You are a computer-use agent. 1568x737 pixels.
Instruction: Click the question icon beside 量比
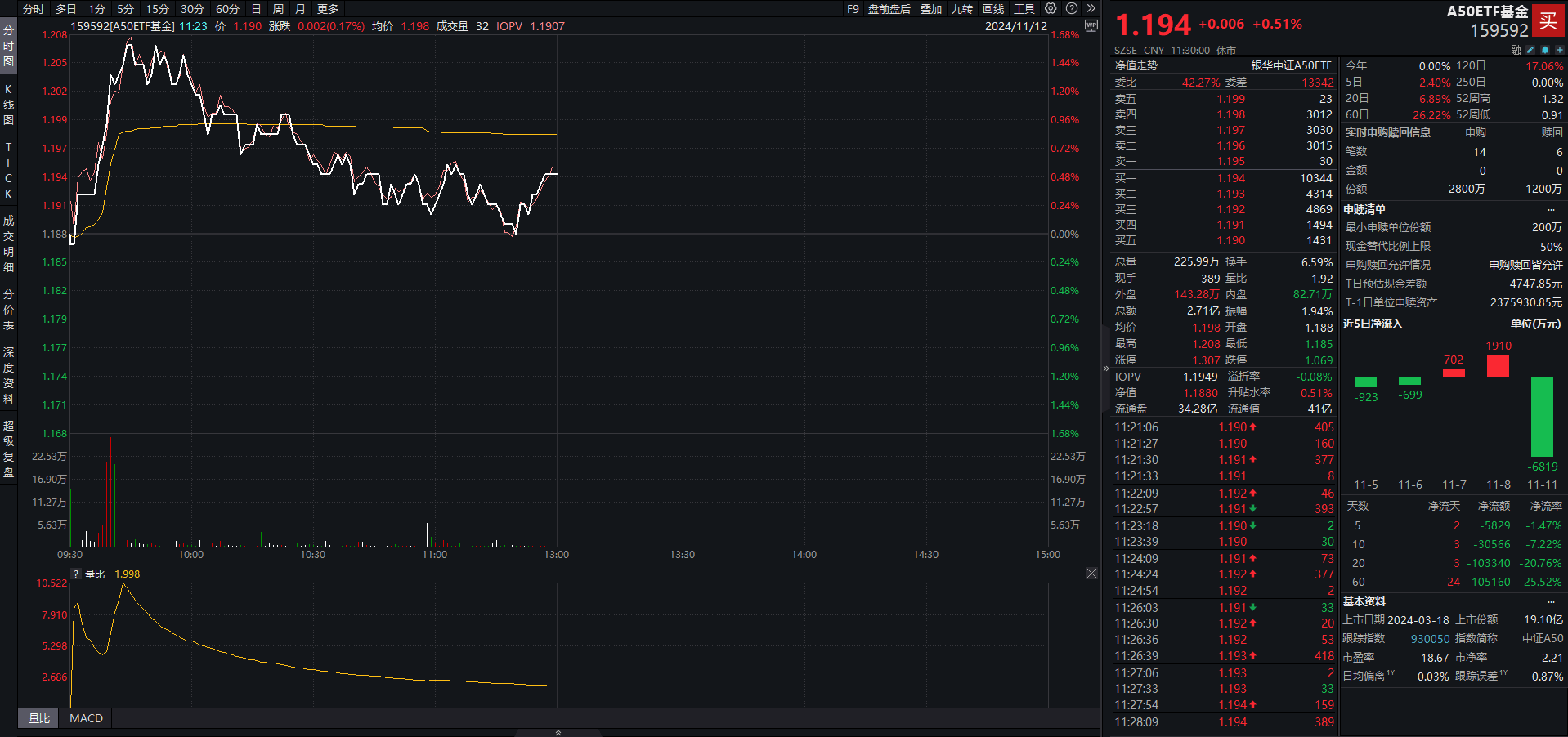tap(76, 574)
